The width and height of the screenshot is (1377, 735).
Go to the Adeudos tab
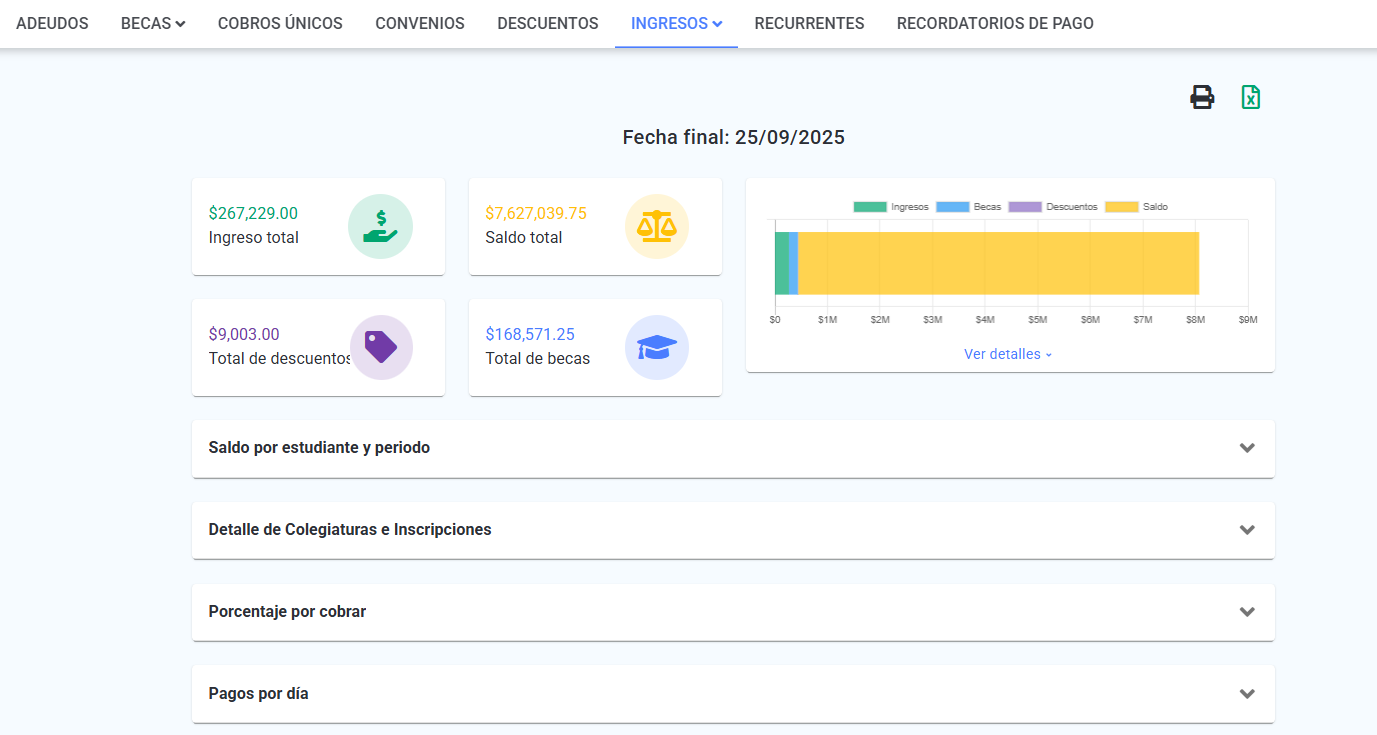52,23
